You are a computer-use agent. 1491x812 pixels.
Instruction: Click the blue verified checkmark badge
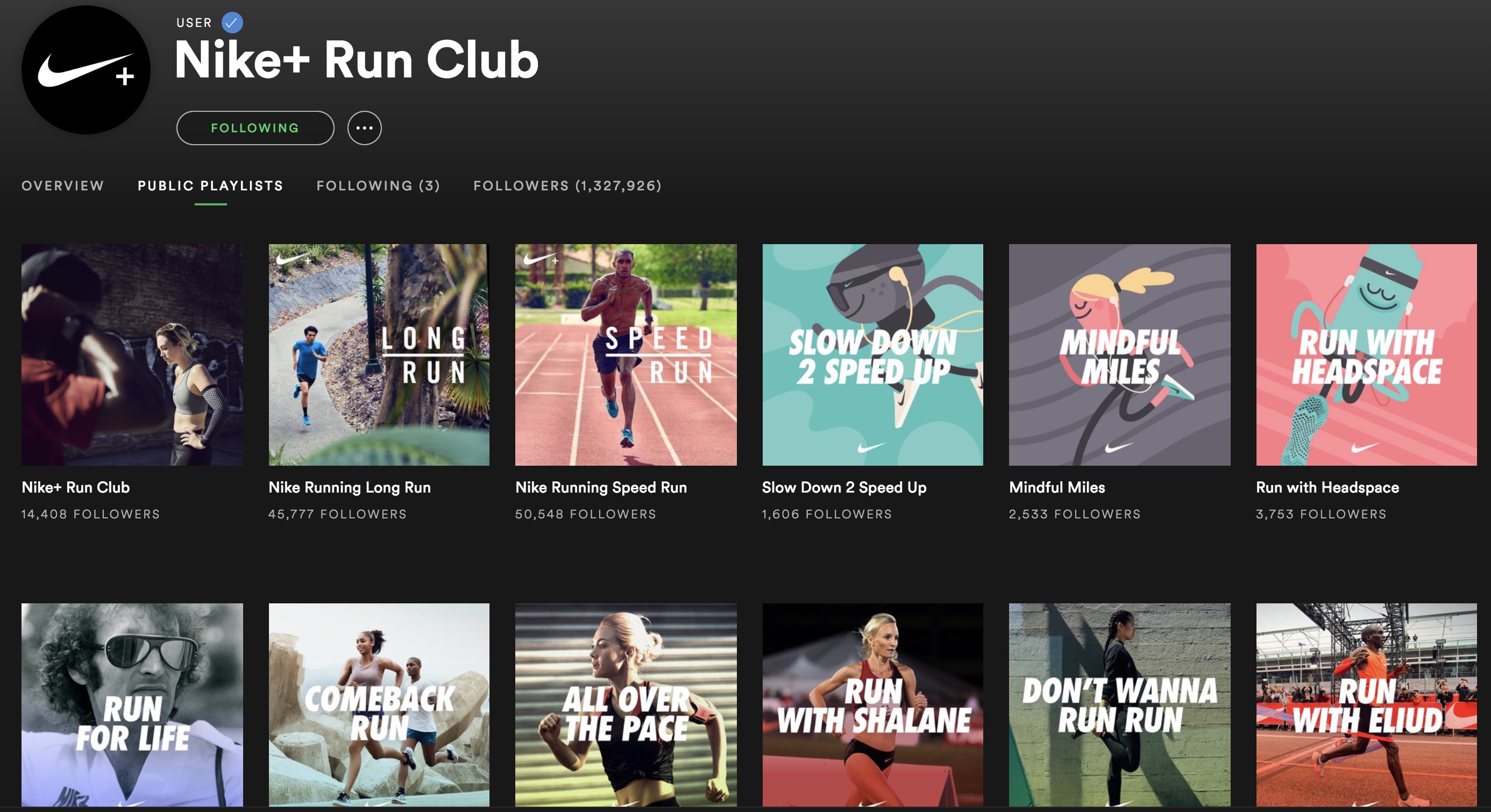point(232,23)
